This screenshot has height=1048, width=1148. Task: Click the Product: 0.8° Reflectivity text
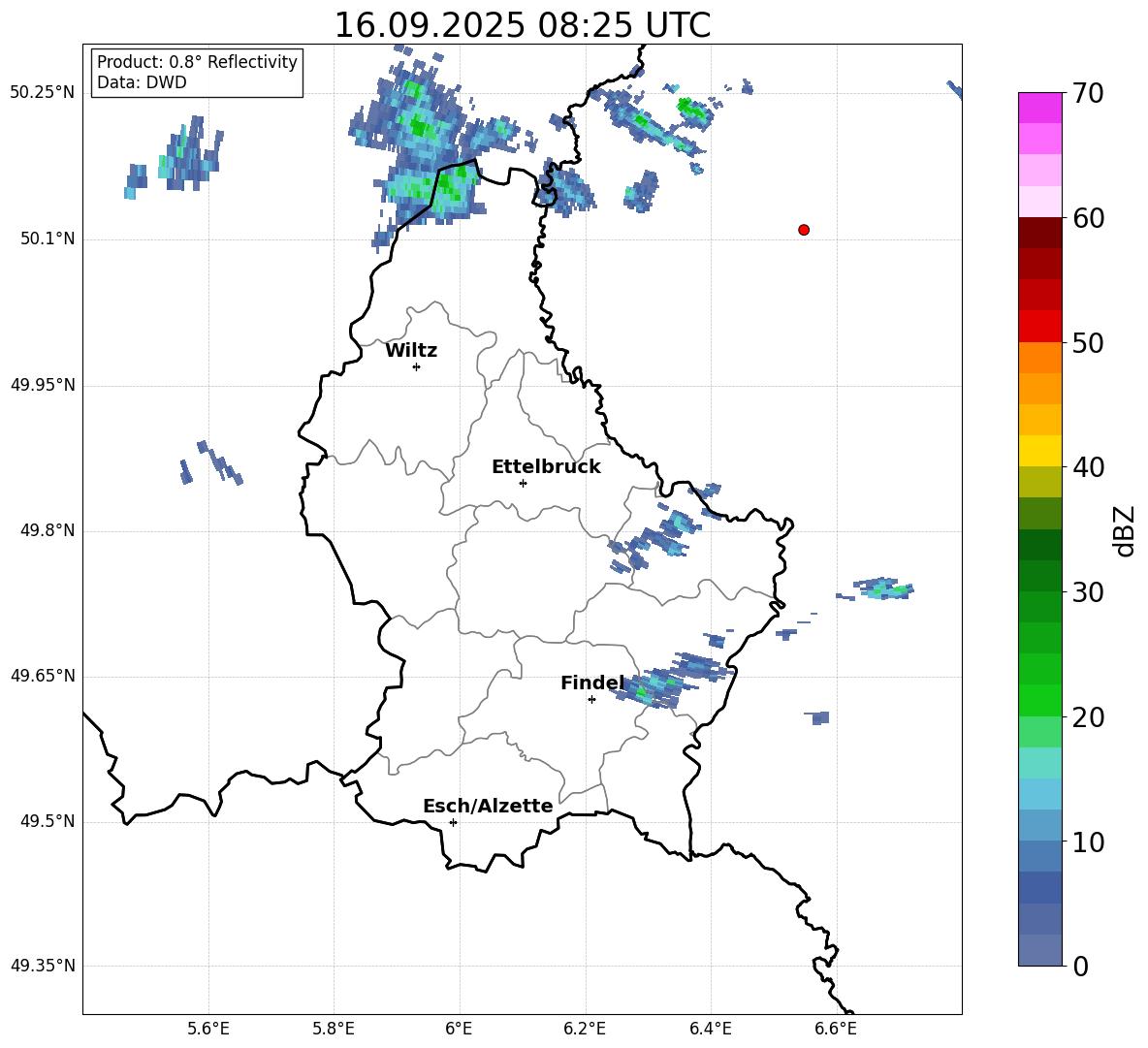[x=197, y=61]
